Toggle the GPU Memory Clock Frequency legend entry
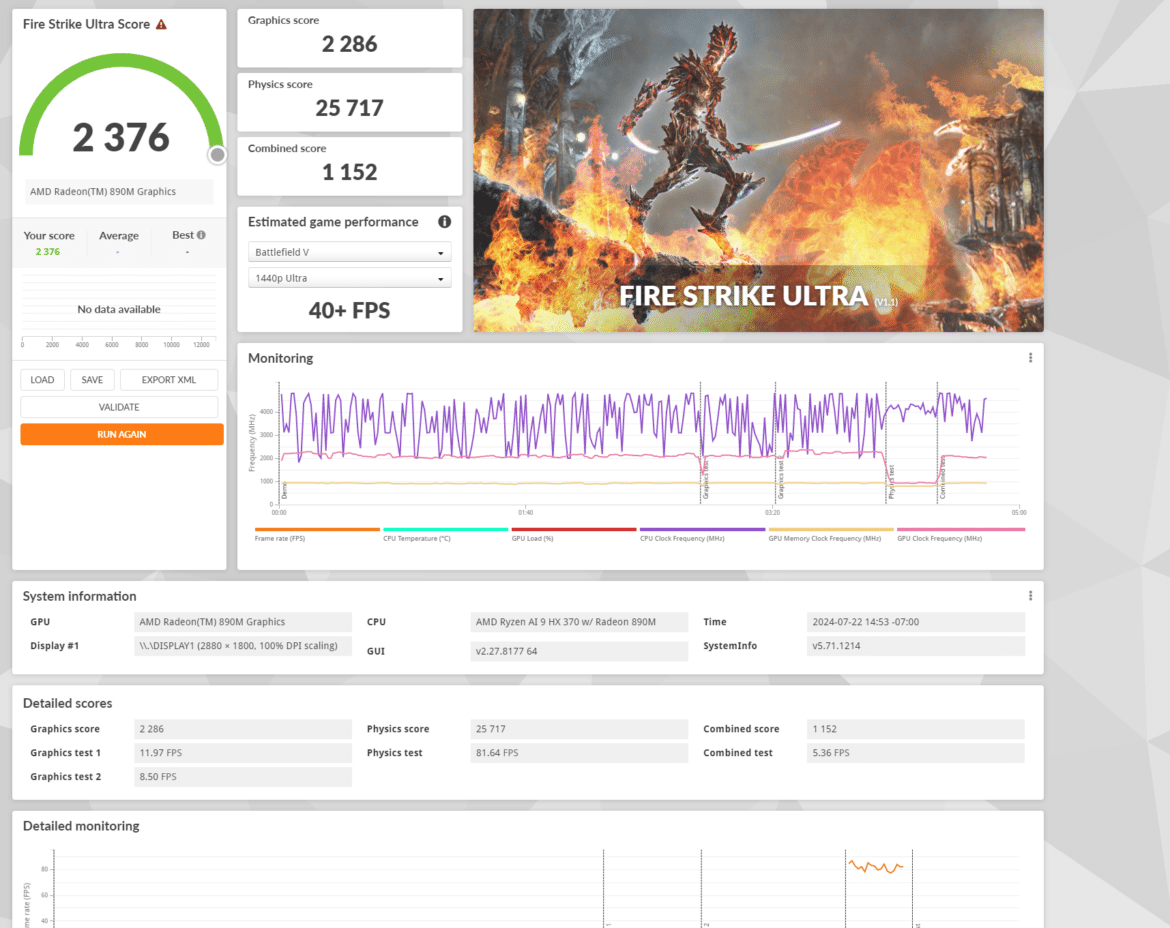 pos(830,535)
